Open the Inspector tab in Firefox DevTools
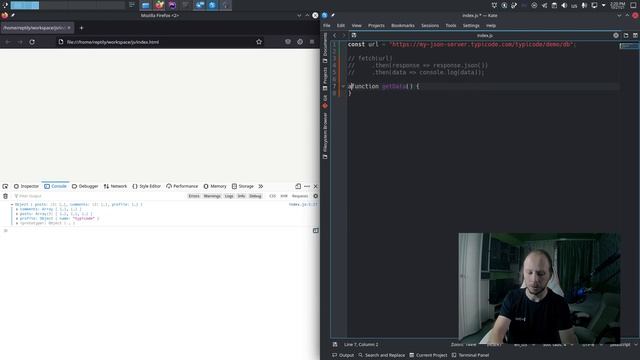The image size is (640, 360). (x=26, y=186)
